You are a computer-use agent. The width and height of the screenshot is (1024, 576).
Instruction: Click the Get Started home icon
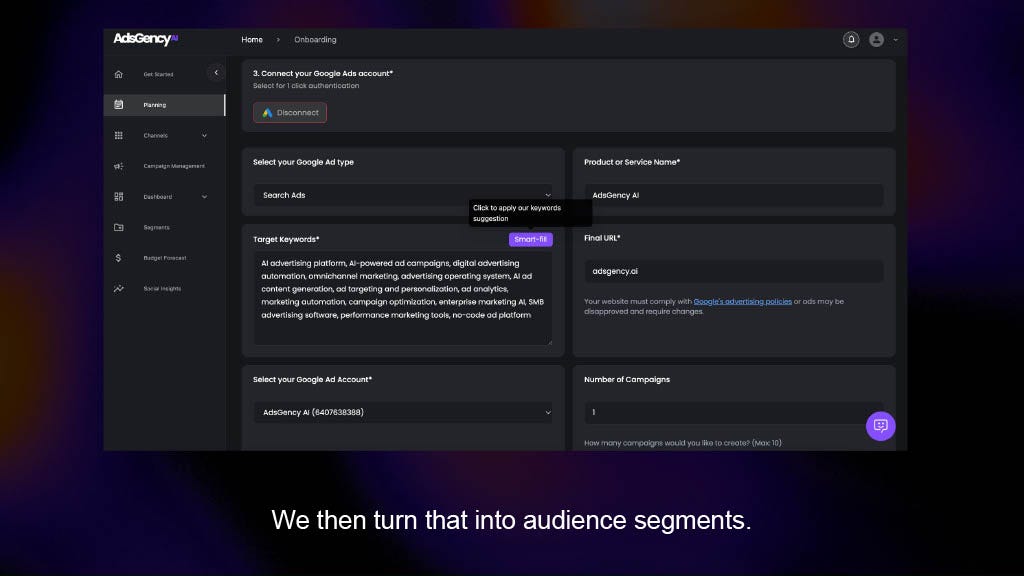pyautogui.click(x=119, y=74)
